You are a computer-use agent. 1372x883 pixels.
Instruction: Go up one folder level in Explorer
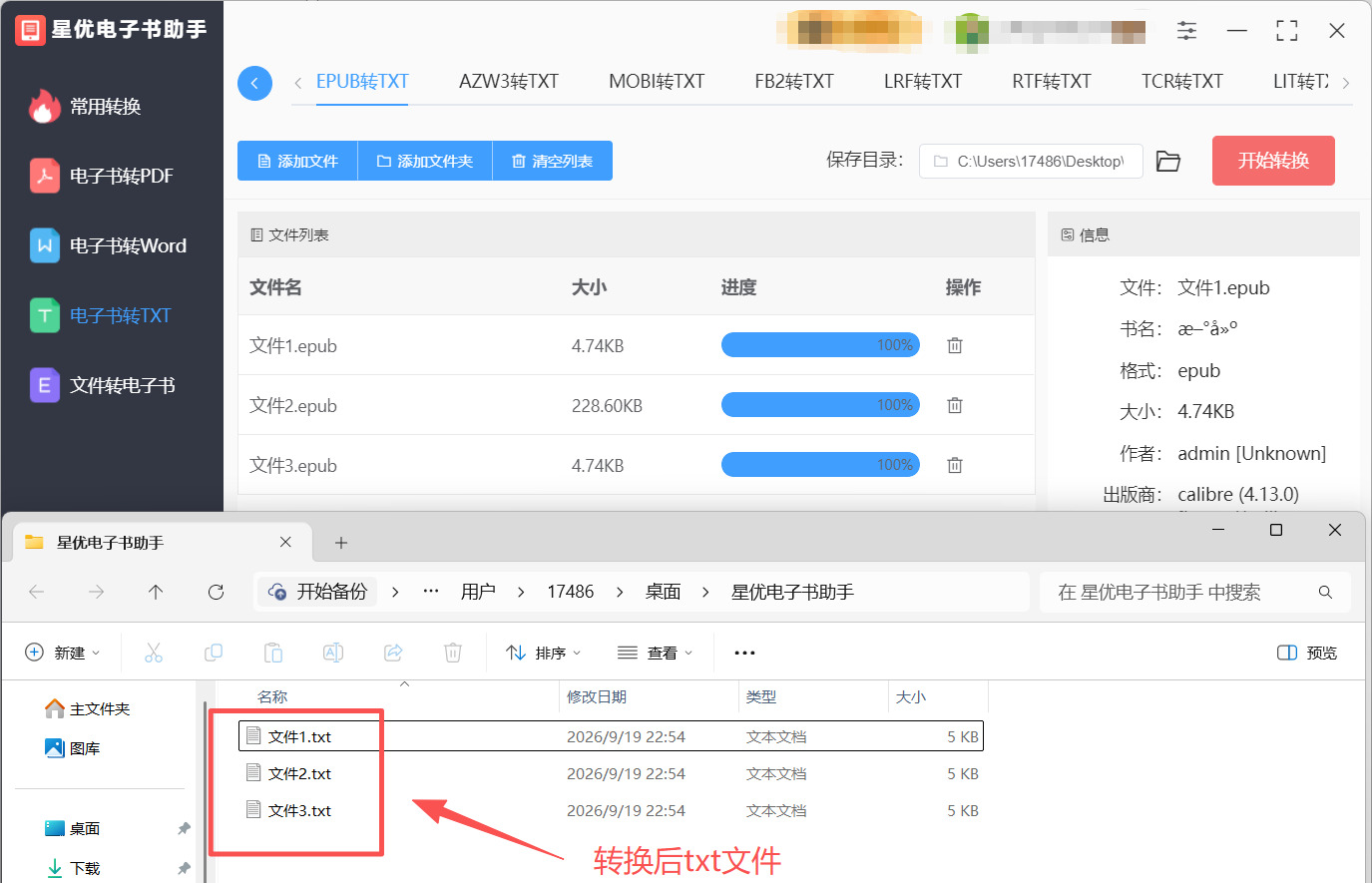pyautogui.click(x=156, y=592)
